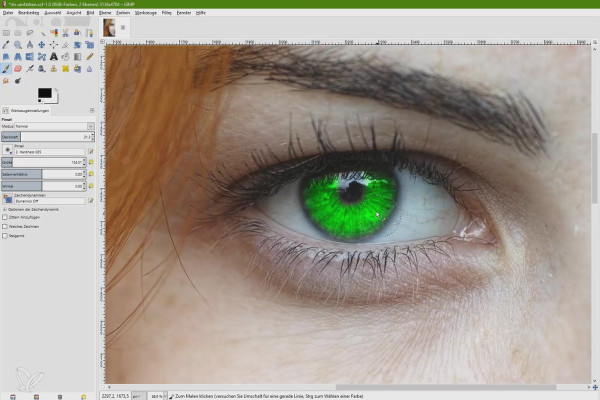Select the Foreground Select tool
Screen dimensions: 600x400
tap(77, 33)
